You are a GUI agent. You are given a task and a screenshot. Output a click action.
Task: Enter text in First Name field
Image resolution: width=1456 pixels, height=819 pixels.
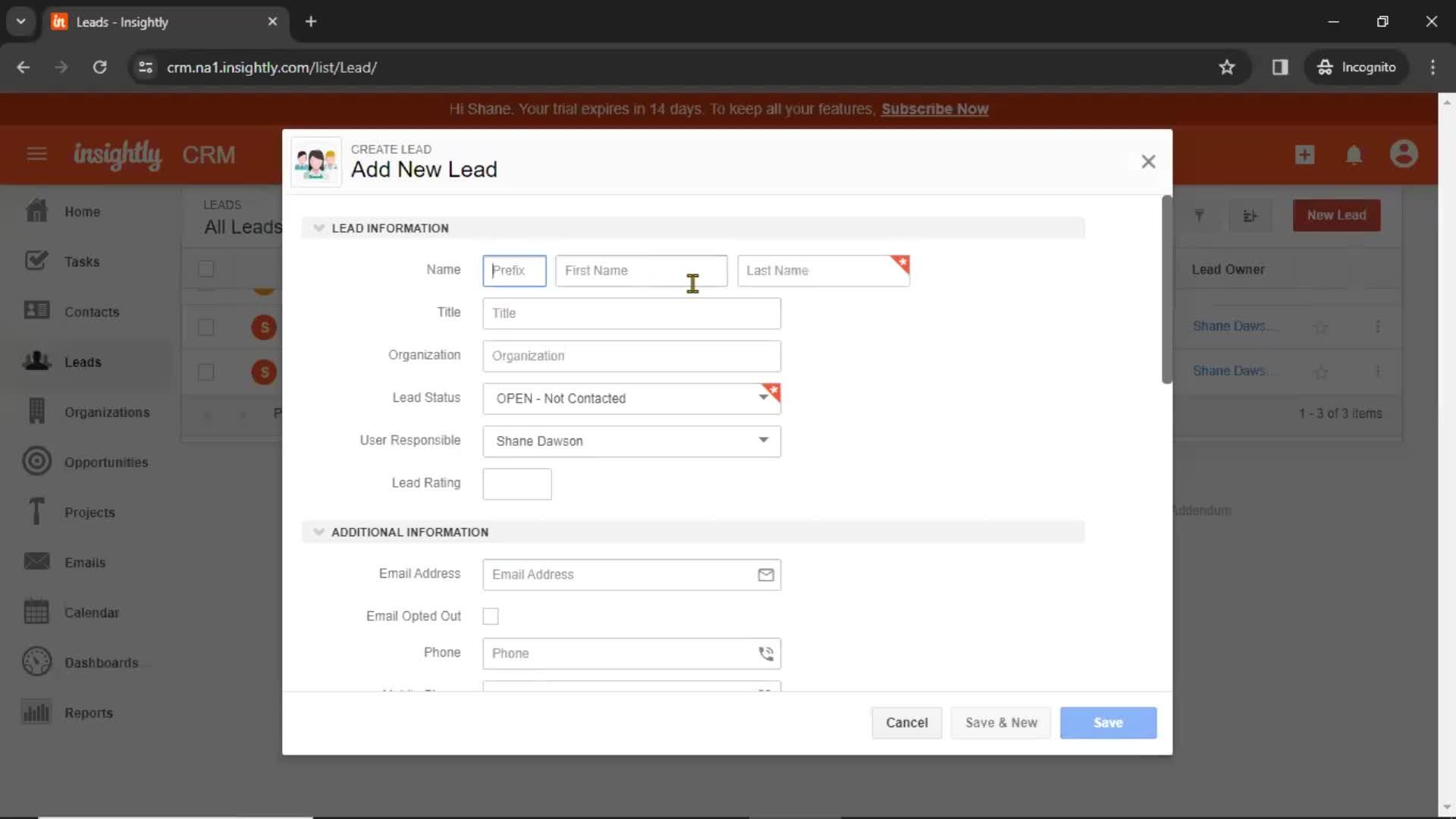click(641, 270)
